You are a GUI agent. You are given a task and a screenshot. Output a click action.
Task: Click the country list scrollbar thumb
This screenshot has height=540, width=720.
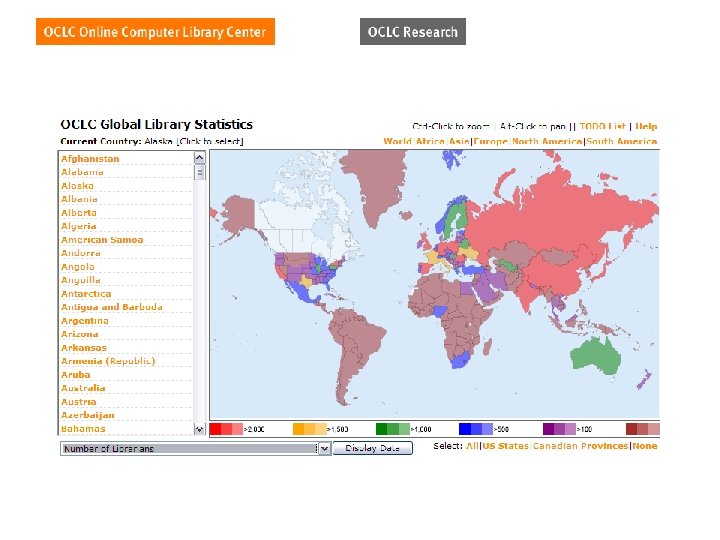click(x=199, y=173)
